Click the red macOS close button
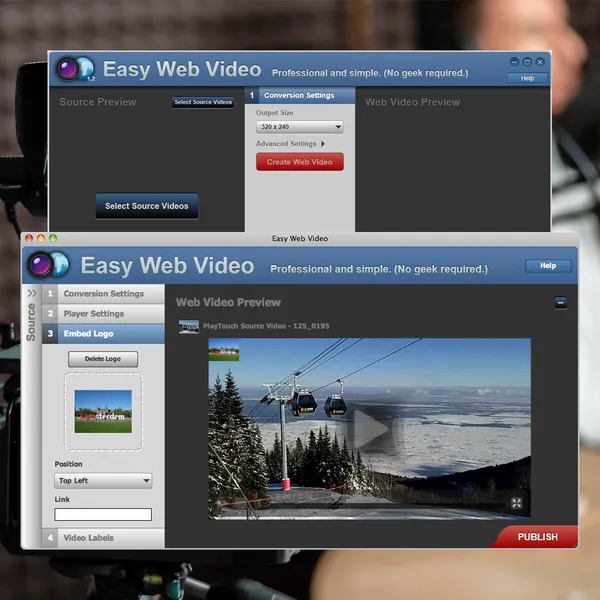The width and height of the screenshot is (600, 600). click(x=29, y=238)
